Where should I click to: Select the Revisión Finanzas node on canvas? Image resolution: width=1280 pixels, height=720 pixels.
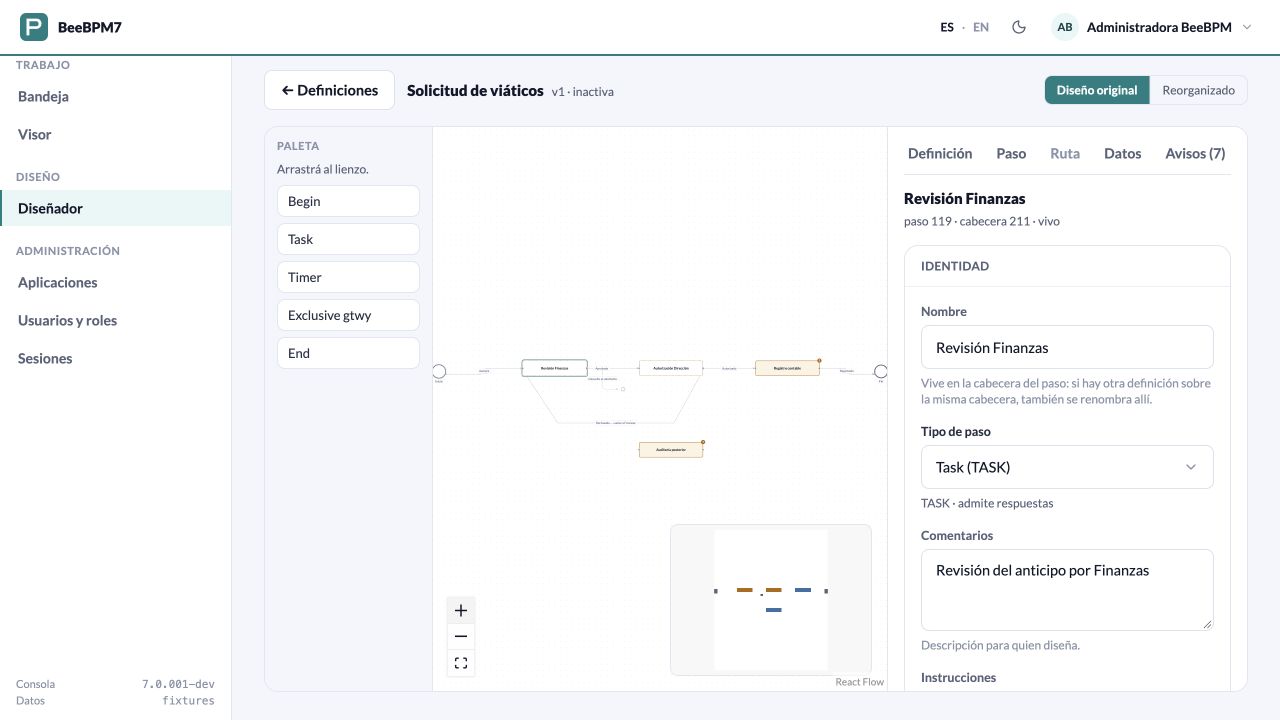(x=555, y=368)
